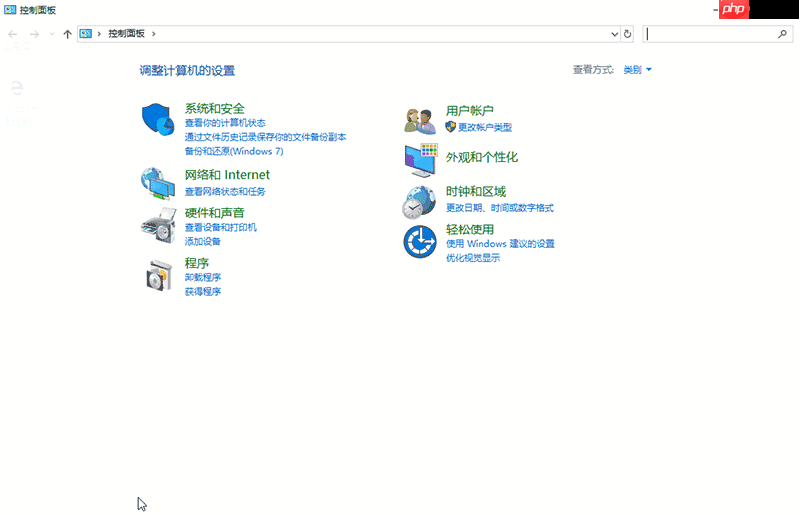The image size is (800, 515).
Task: Open the Appearance and Personalization monitor icon
Action: point(420,160)
